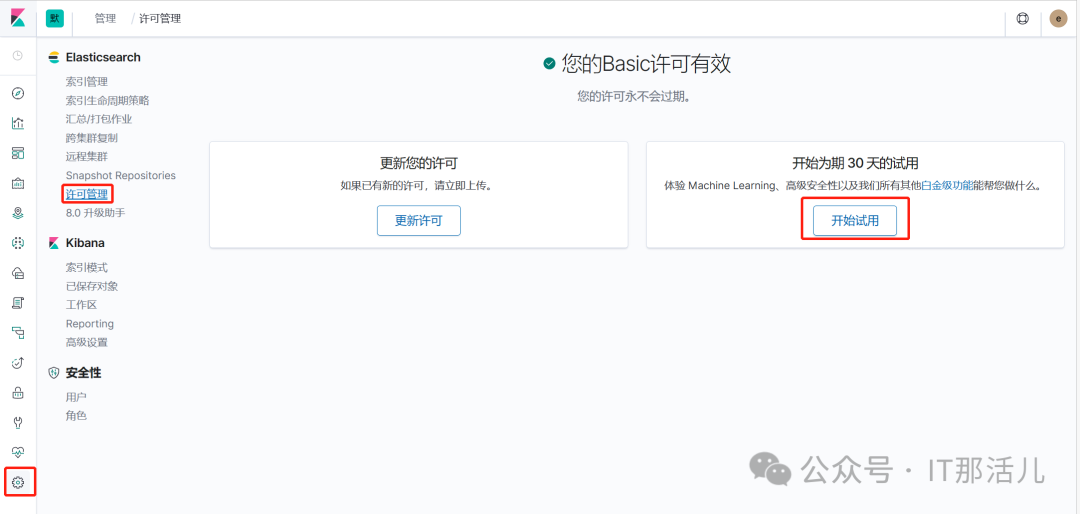The image size is (1080, 514).
Task: Open the Machine Learning icon
Action: click(18, 243)
